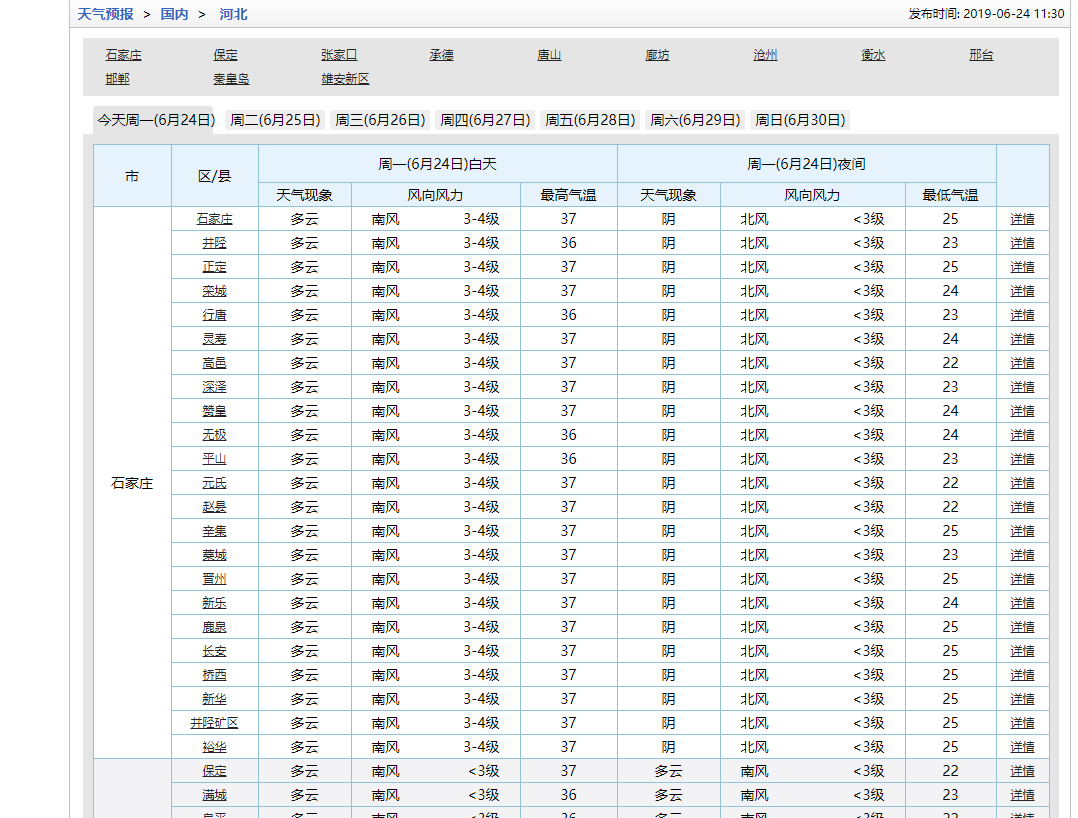Open 新乐 district link
The height and width of the screenshot is (818, 1078).
coord(214,603)
